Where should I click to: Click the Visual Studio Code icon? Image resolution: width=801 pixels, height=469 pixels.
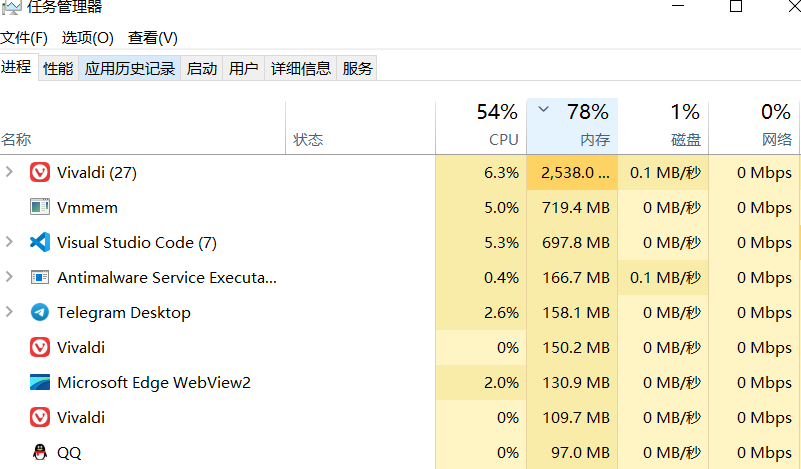40,242
